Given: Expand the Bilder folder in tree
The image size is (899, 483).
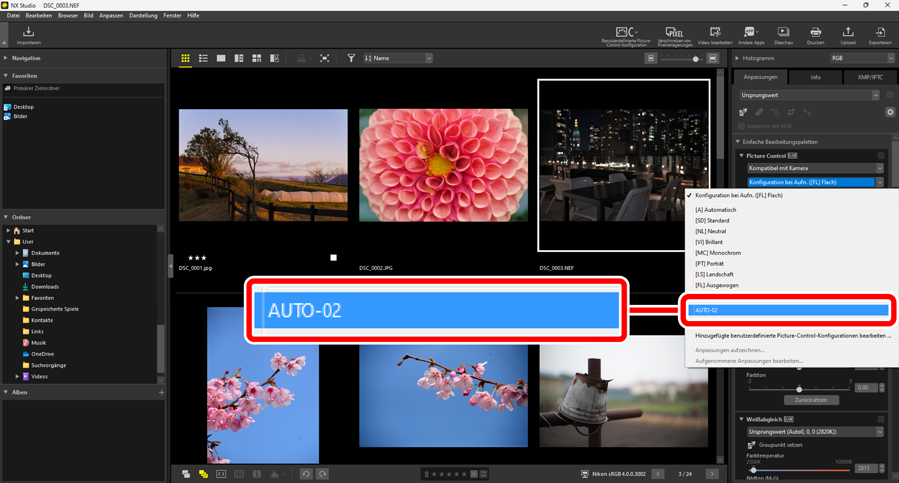Looking at the screenshot, I should 17,264.
